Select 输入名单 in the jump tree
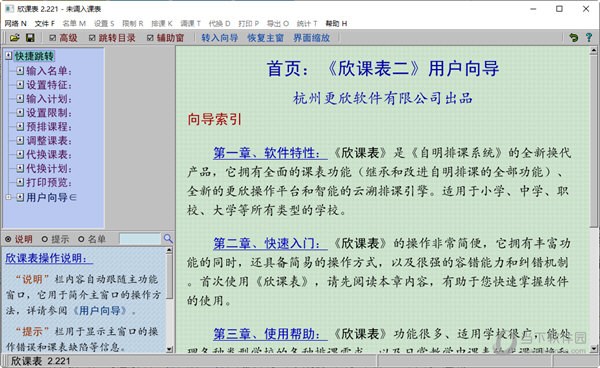600x368 pixels. (x=49, y=71)
